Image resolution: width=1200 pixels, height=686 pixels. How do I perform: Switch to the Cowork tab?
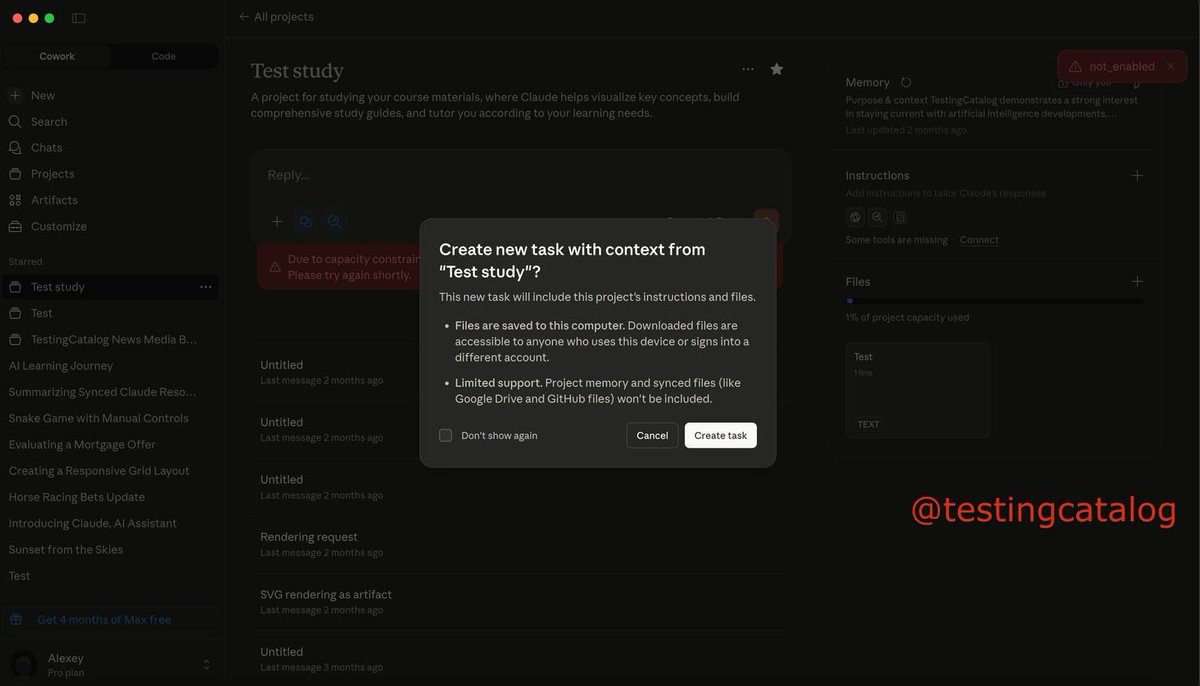pos(57,56)
